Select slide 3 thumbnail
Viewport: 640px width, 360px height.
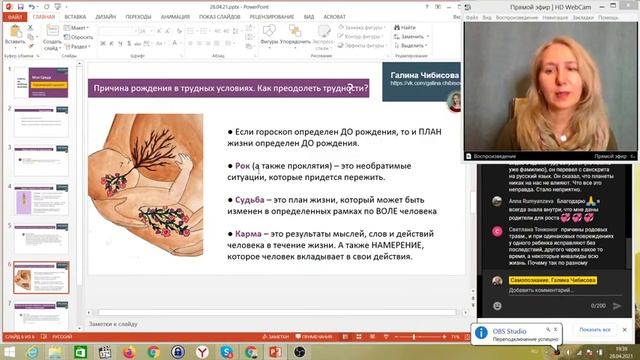click(41, 161)
